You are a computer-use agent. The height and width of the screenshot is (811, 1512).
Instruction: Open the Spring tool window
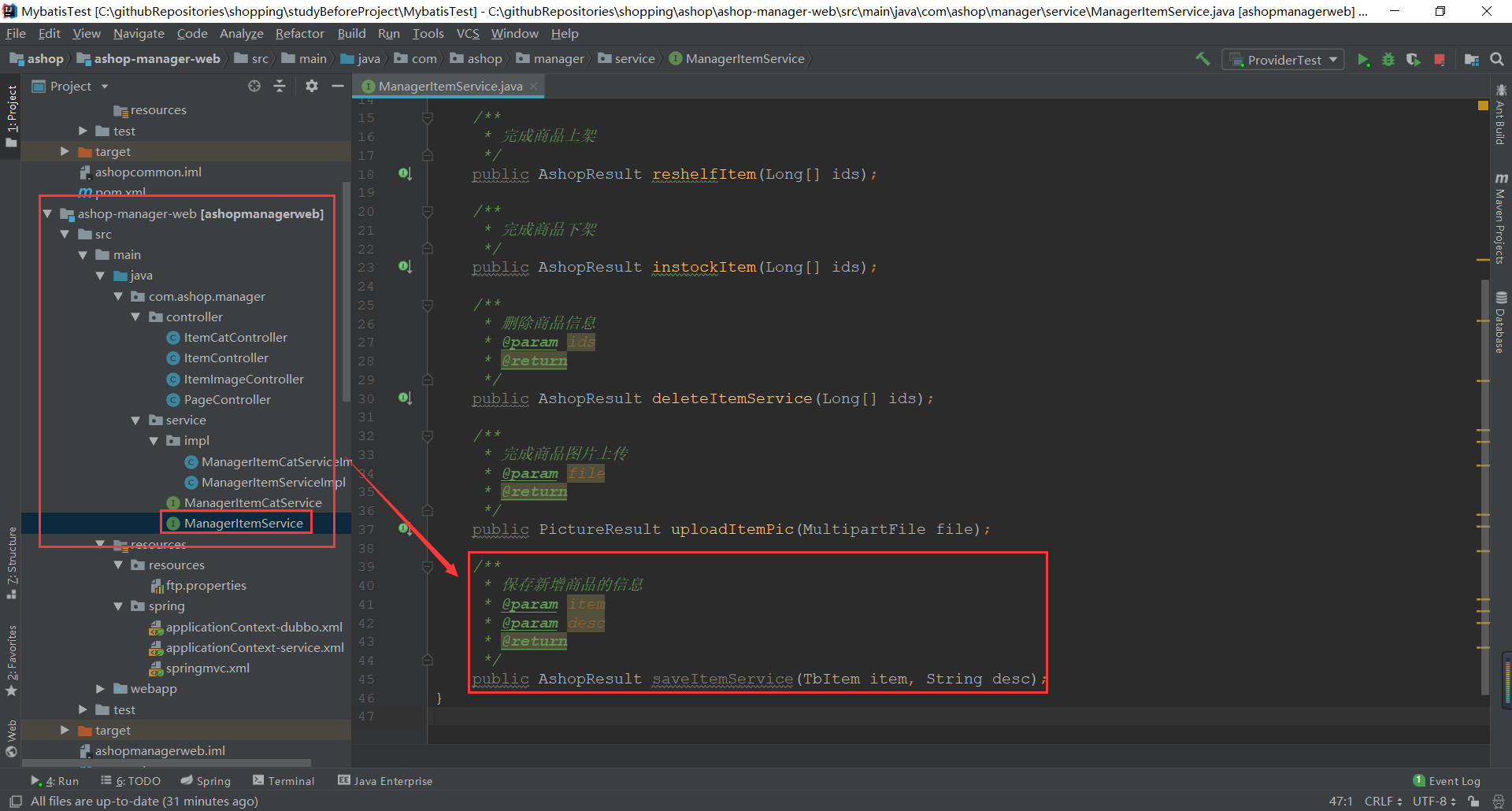click(x=206, y=781)
